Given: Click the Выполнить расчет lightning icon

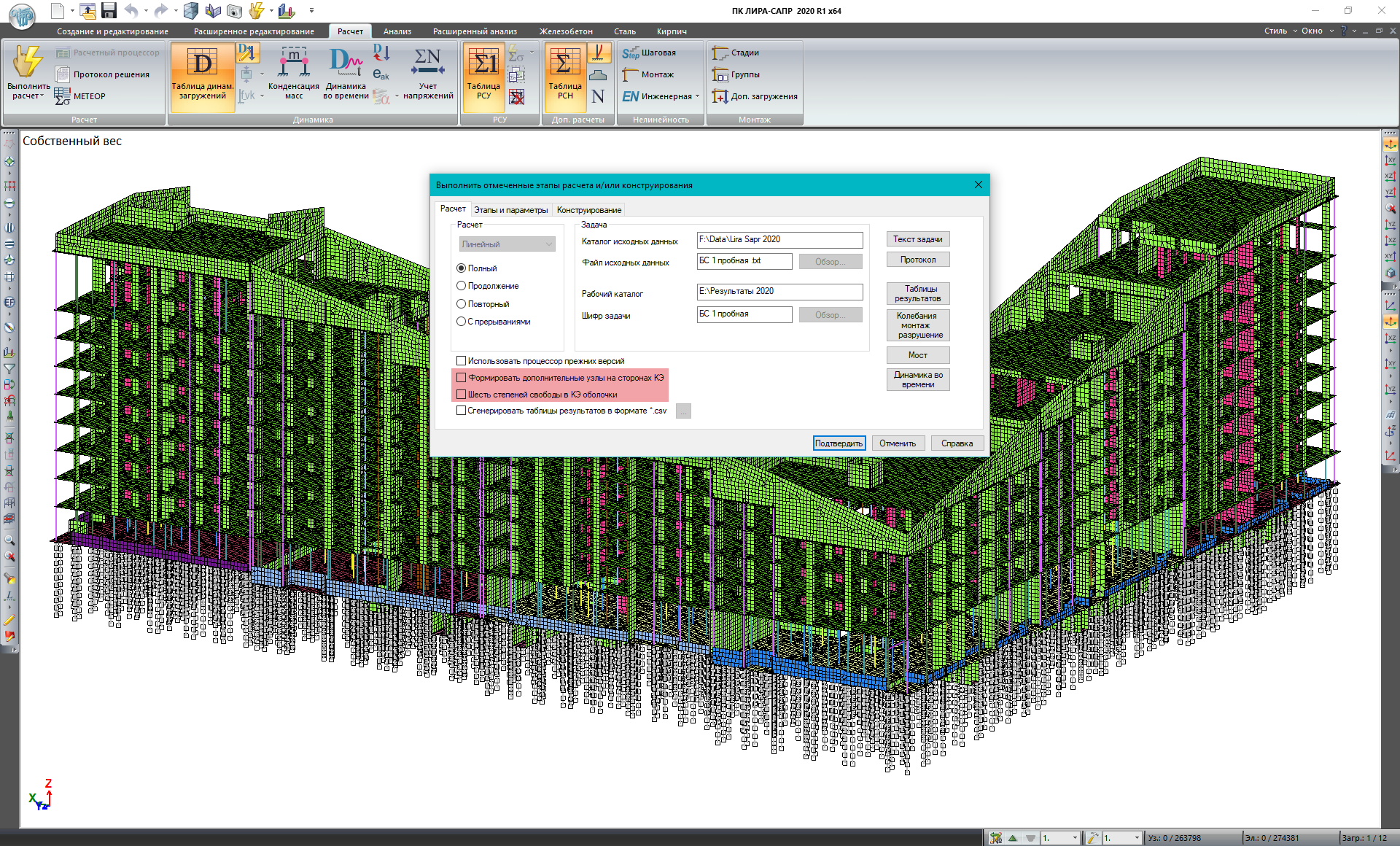Looking at the screenshot, I should tap(28, 63).
